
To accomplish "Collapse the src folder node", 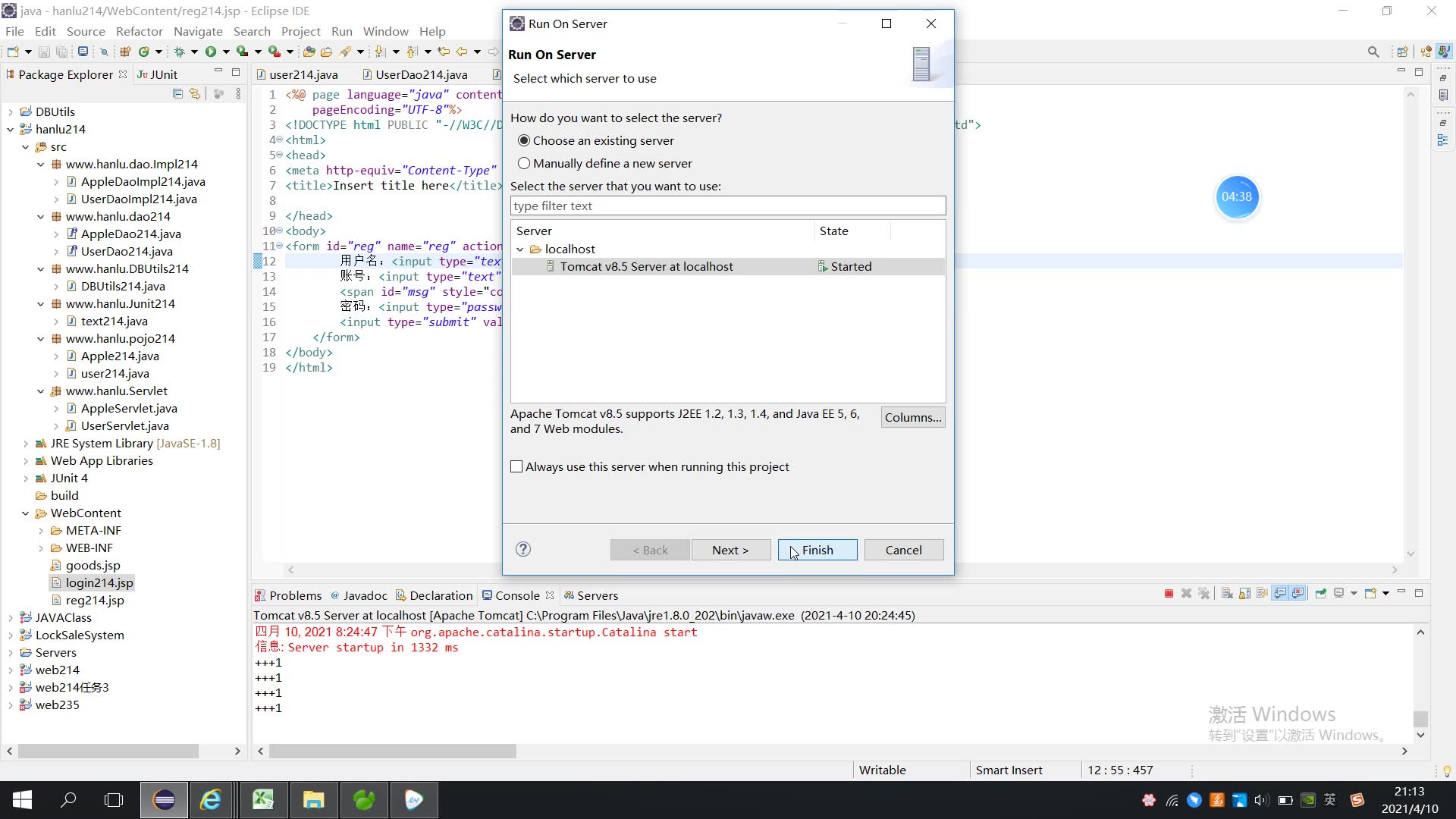I will 26,146.
